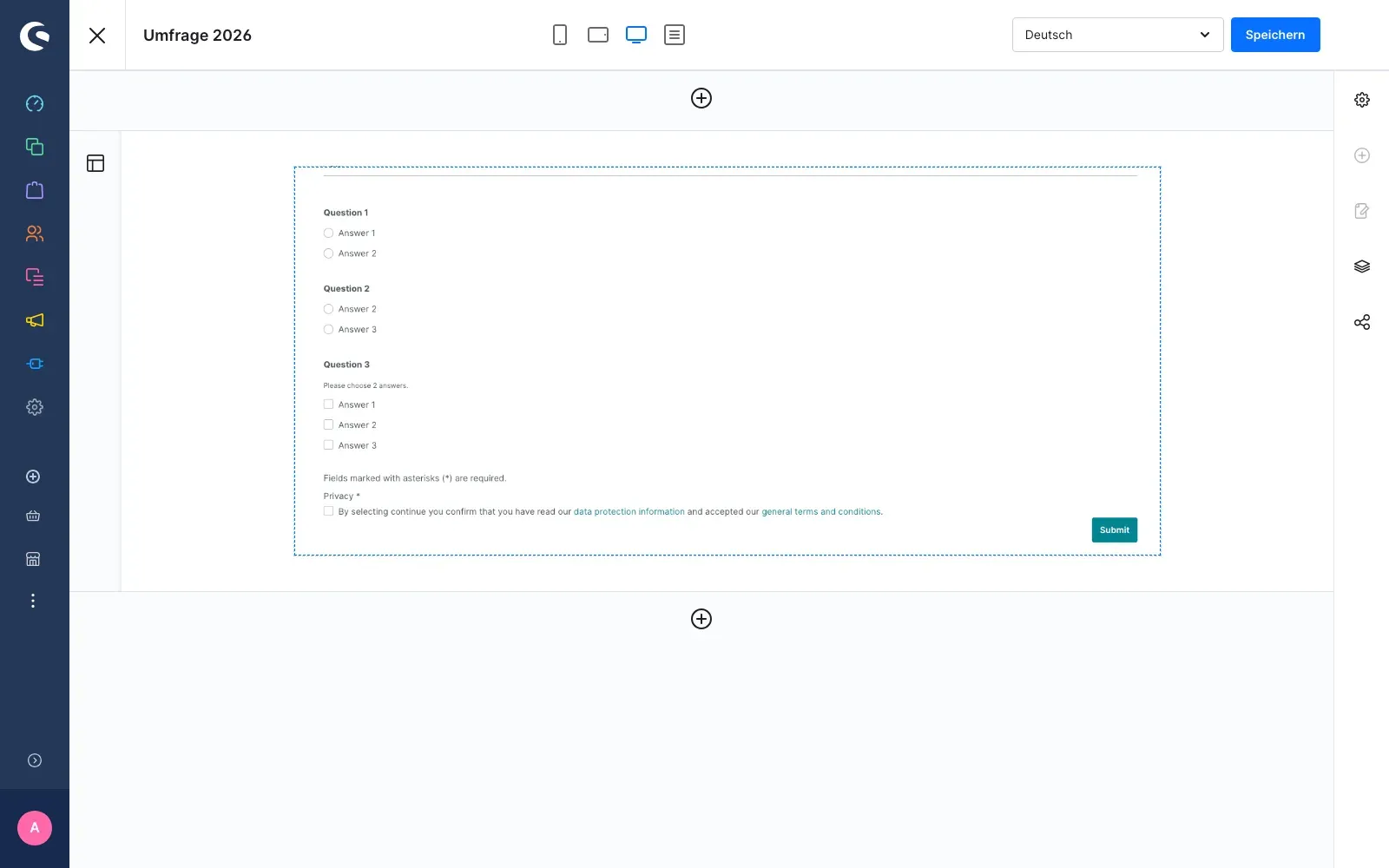Open the Shopware logo home
This screenshot has height=868, width=1389.
pyautogui.click(x=35, y=36)
